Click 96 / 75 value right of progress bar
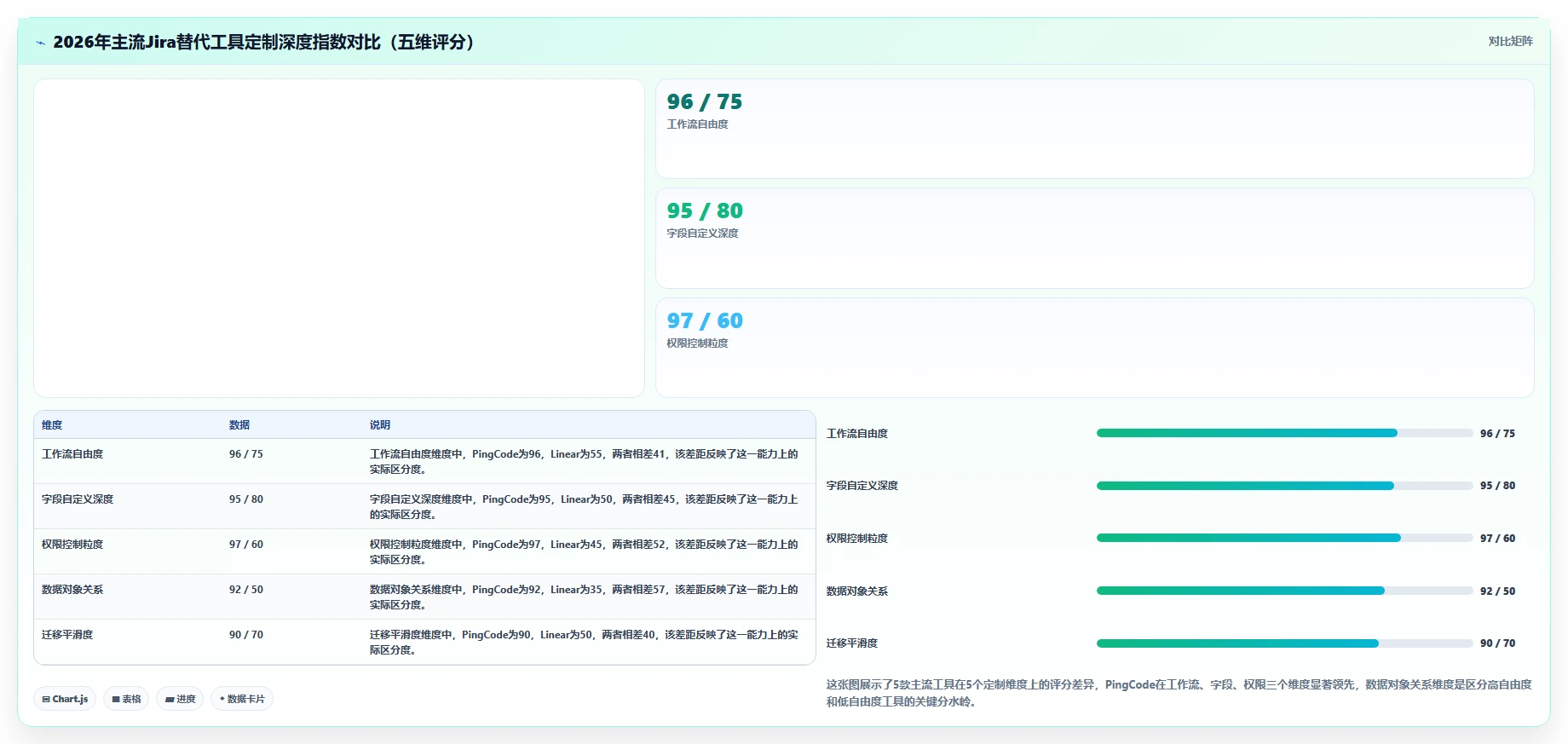This screenshot has height=744, width=1568. (1498, 434)
